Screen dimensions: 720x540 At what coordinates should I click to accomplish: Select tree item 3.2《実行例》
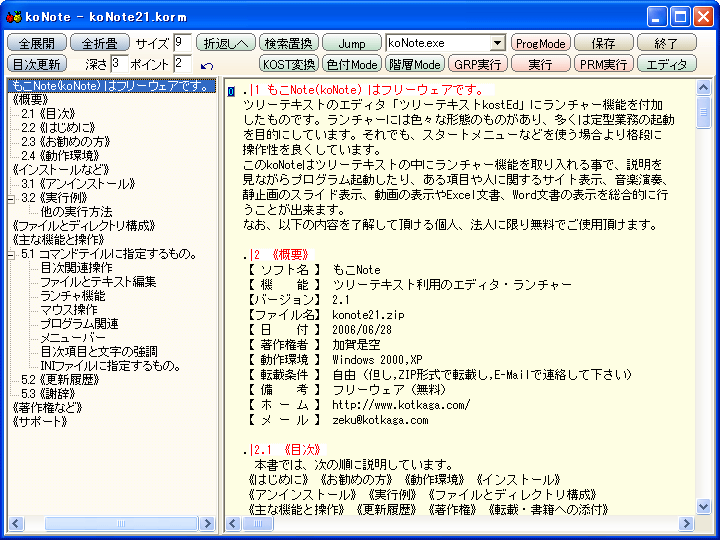[54, 197]
